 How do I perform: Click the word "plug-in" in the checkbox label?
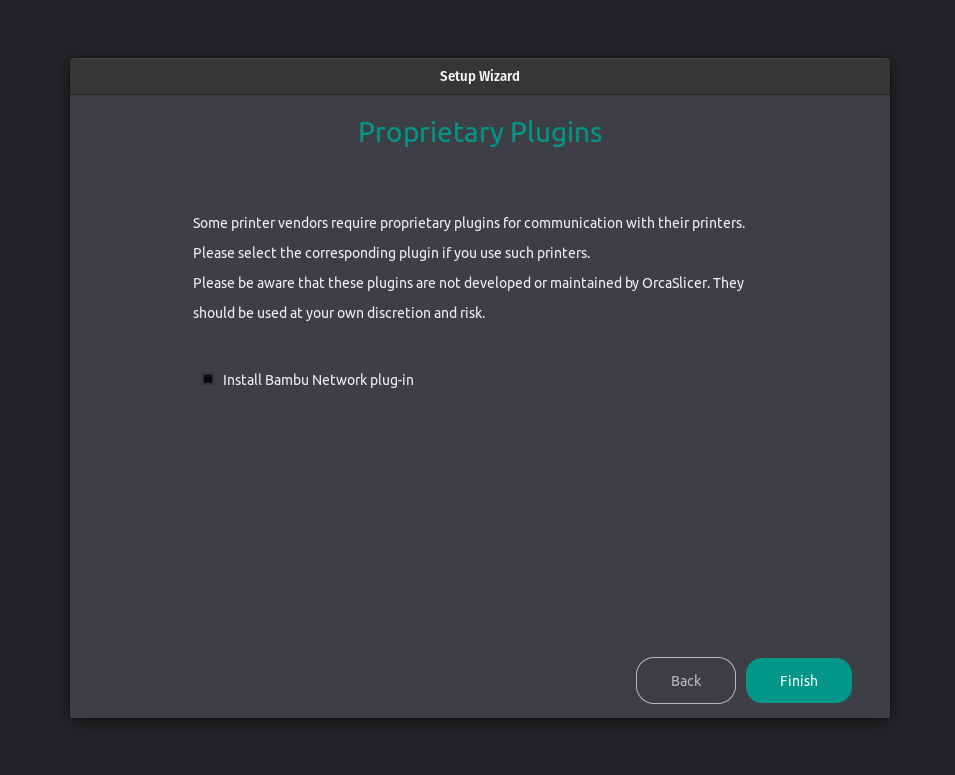[392, 380]
